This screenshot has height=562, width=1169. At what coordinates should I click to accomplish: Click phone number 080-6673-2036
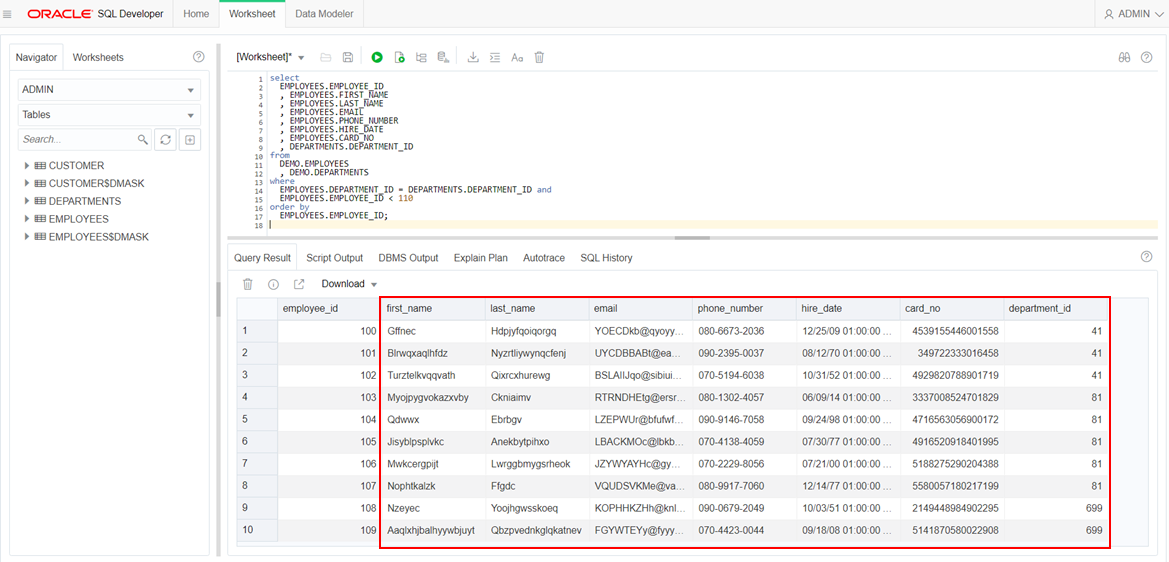(743, 330)
